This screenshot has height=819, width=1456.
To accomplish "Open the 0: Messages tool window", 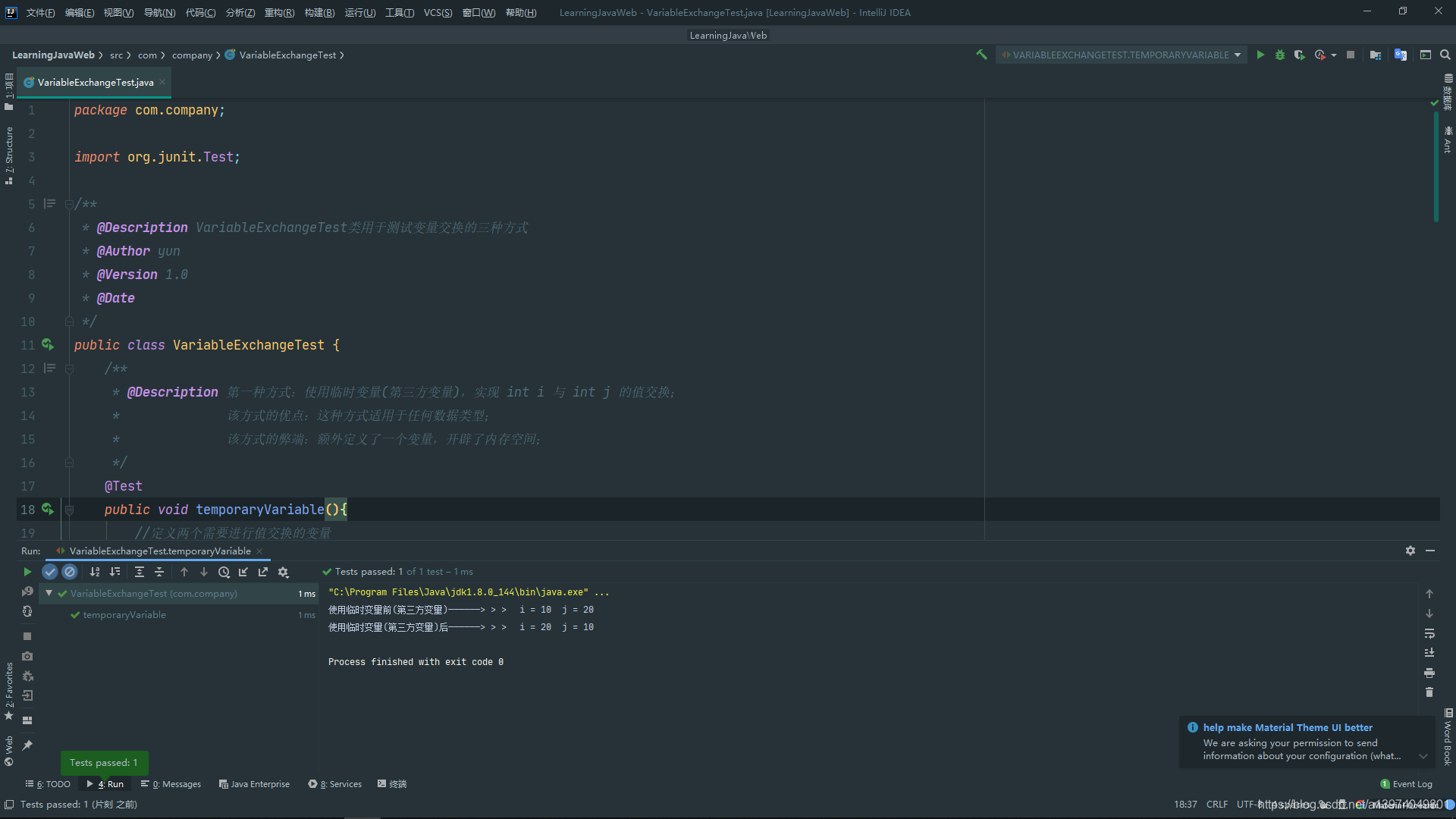I will click(171, 784).
